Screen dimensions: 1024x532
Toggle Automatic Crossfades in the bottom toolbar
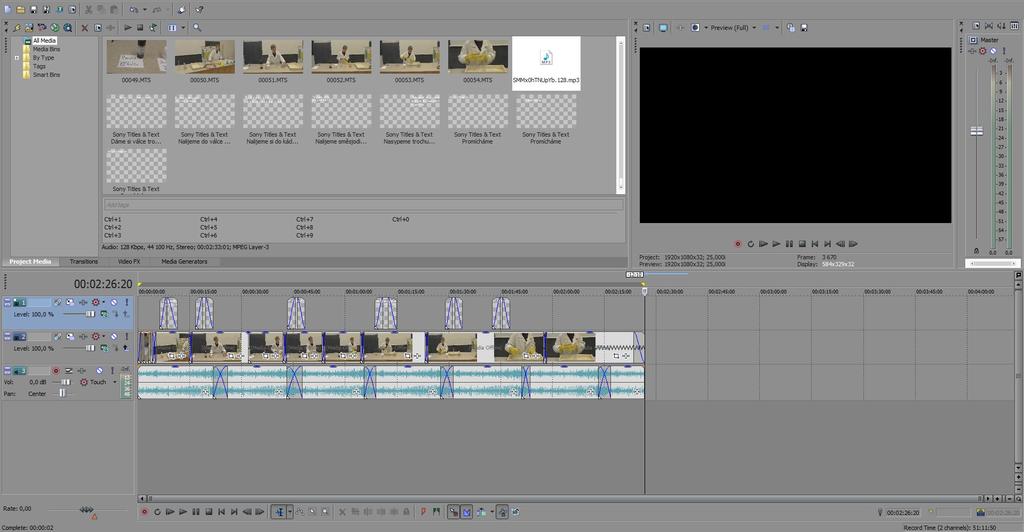[466, 512]
